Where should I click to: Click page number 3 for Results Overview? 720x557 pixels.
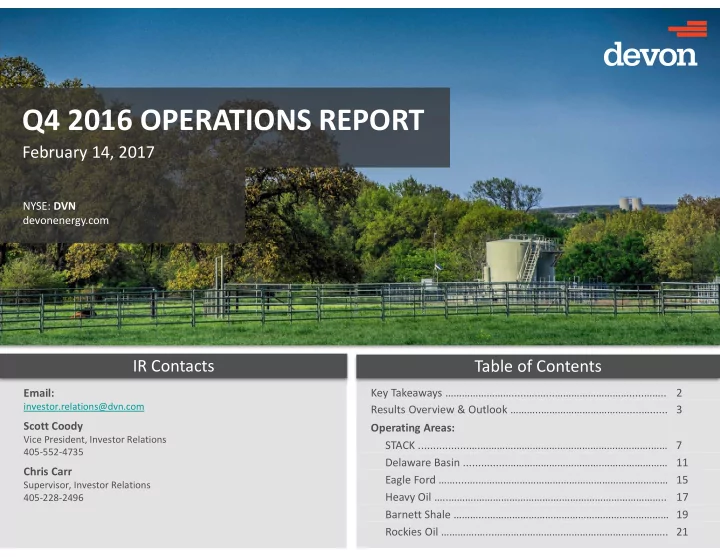[x=679, y=410]
